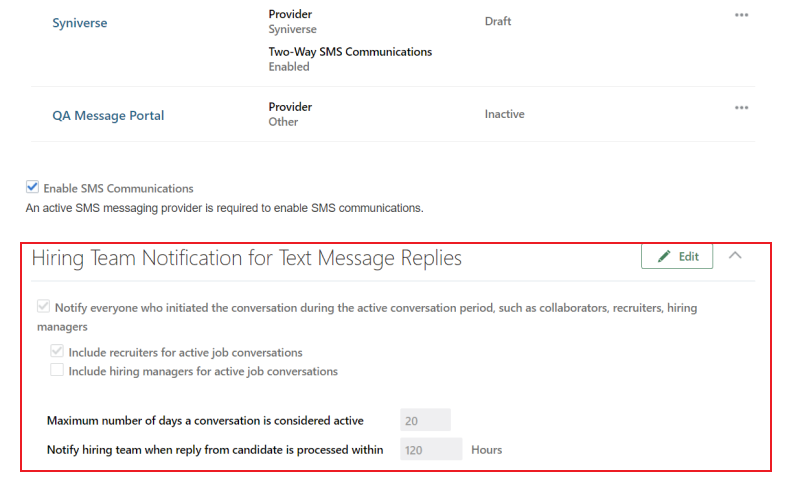800x481 pixels.
Task: Click the maximum days field showing 20
Action: (425, 420)
